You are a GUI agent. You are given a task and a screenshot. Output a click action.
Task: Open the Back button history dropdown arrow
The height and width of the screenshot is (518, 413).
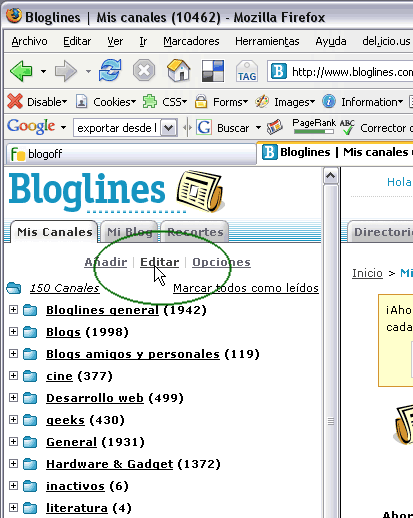tap(43, 71)
